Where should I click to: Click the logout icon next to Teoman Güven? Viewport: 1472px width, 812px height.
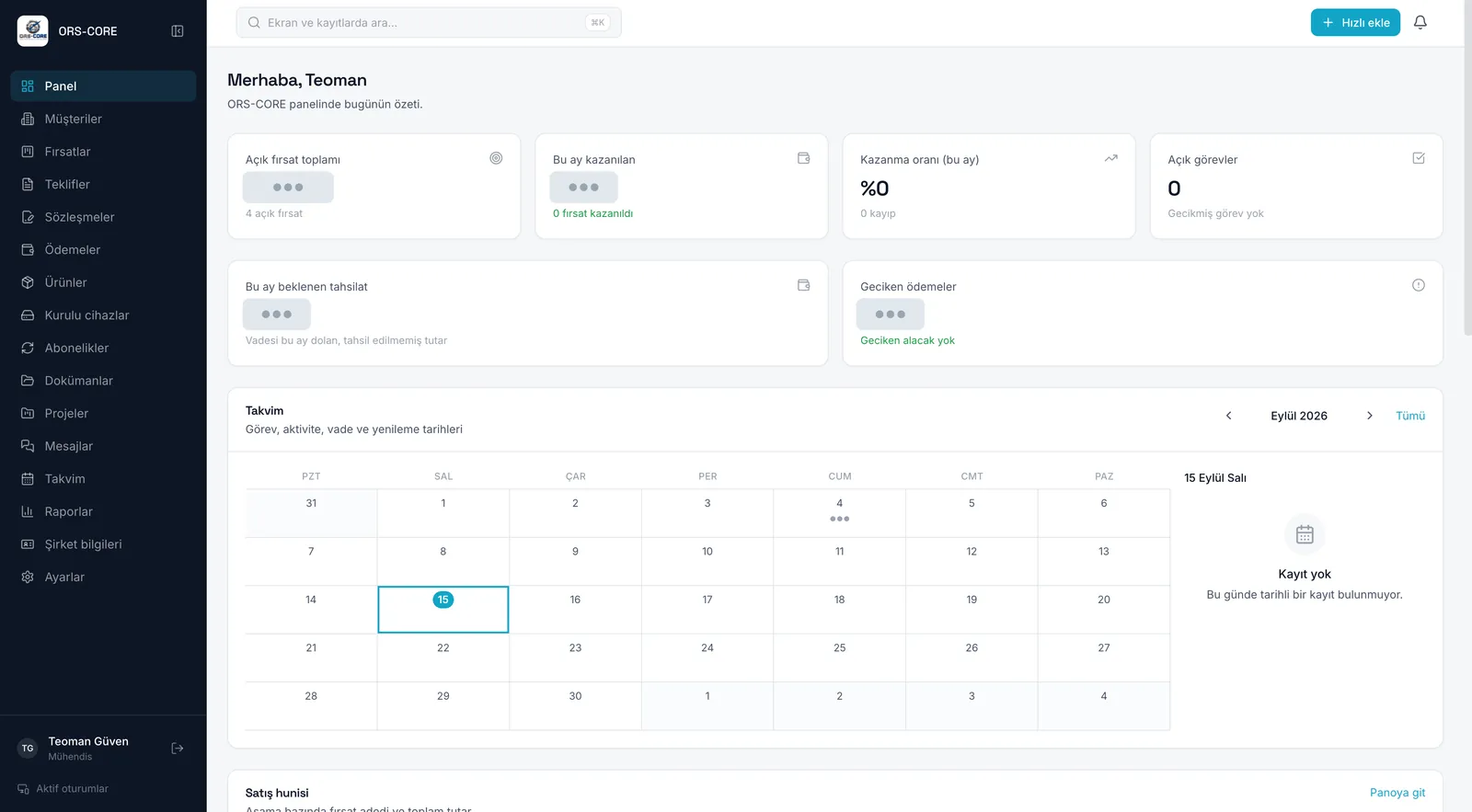[178, 749]
